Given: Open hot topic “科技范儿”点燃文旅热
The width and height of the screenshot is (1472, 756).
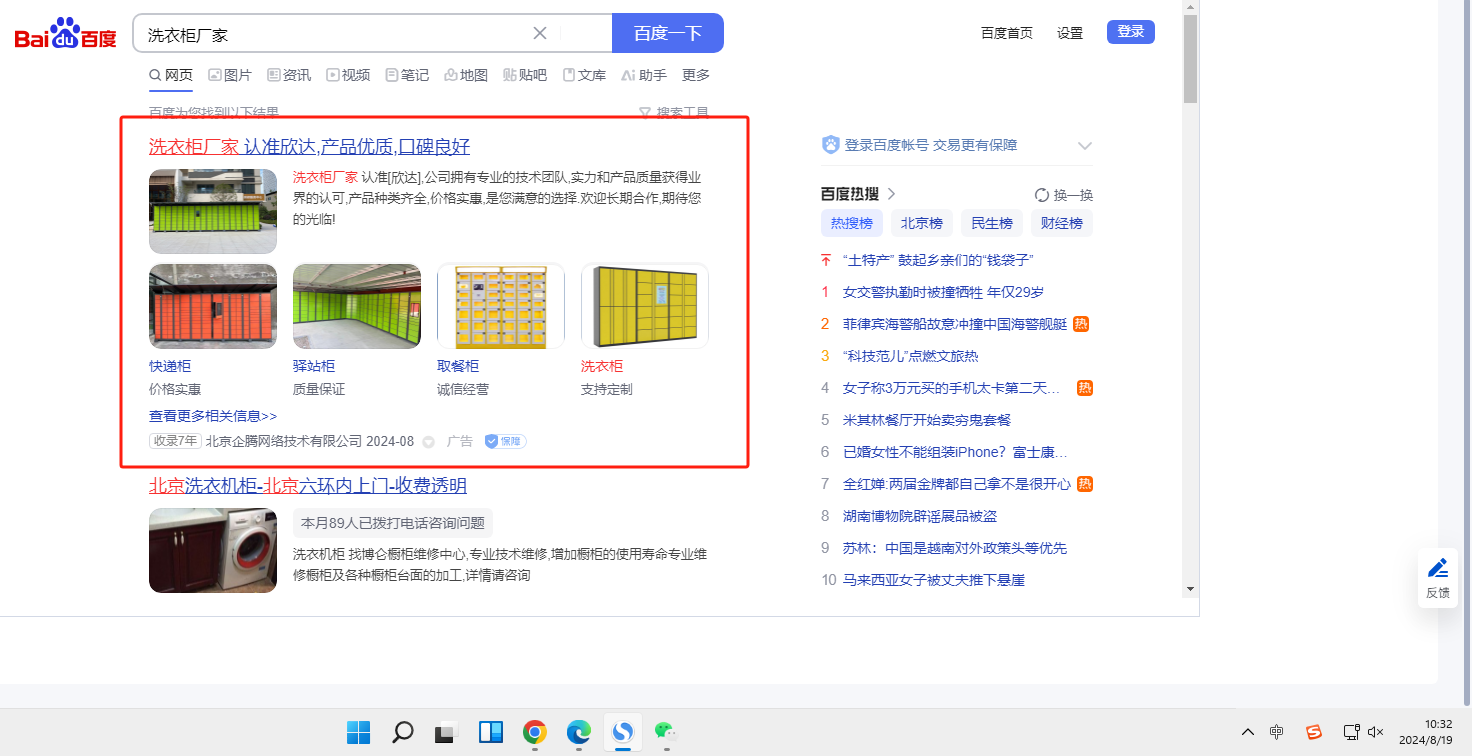Looking at the screenshot, I should click(x=911, y=356).
